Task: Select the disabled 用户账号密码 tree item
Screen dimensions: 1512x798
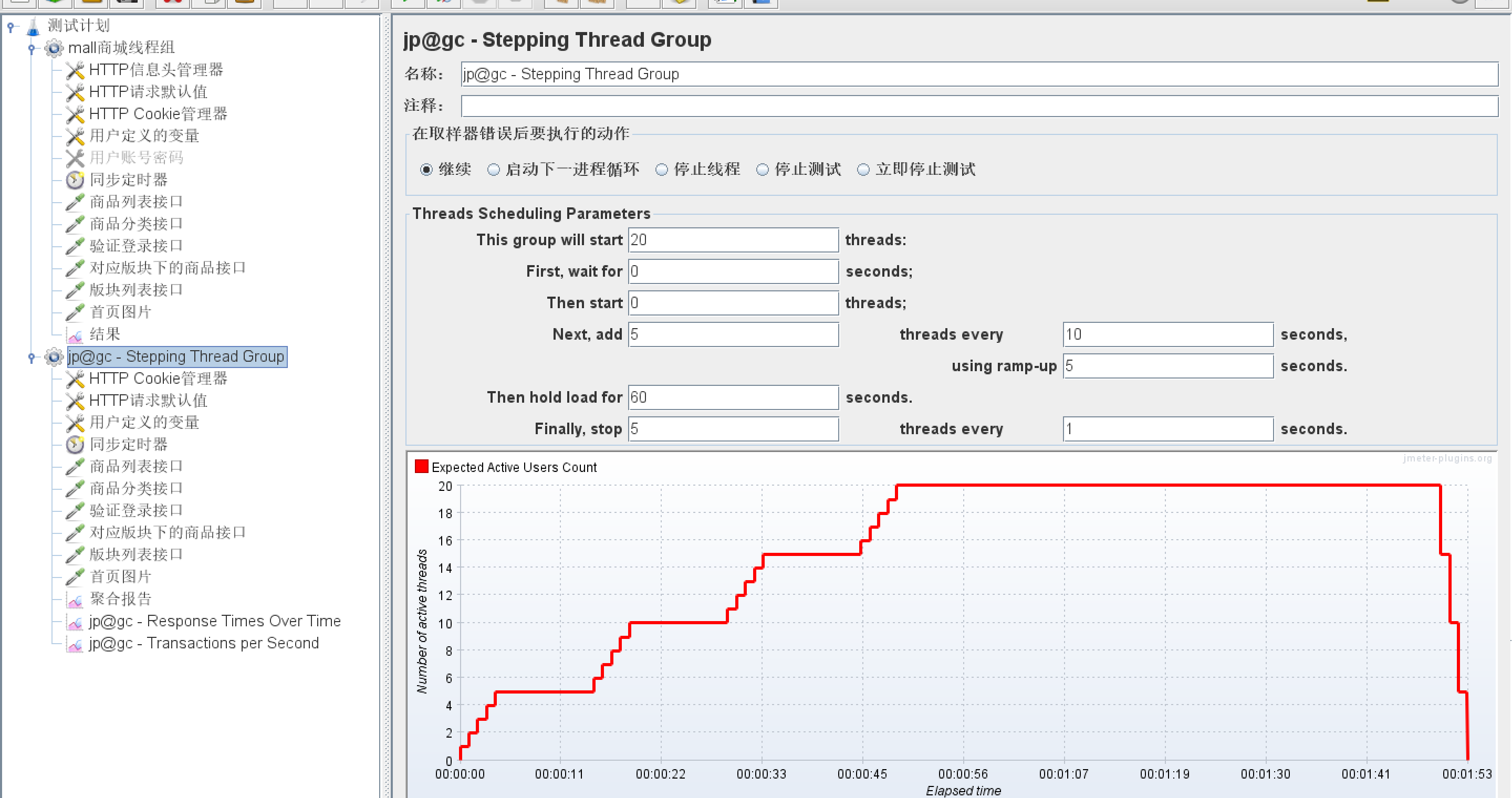Action: [x=136, y=157]
